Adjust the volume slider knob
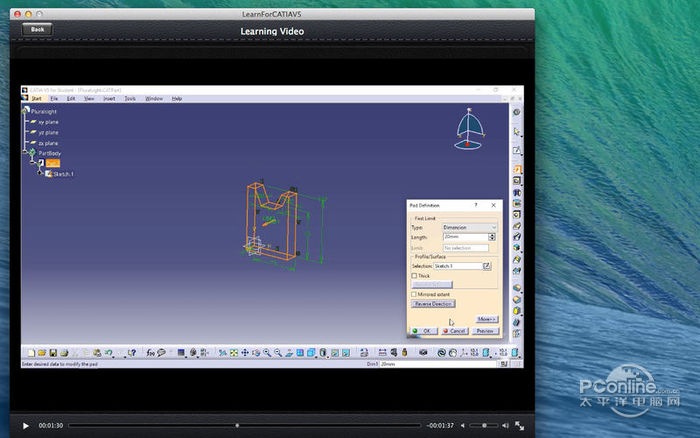 (484, 426)
